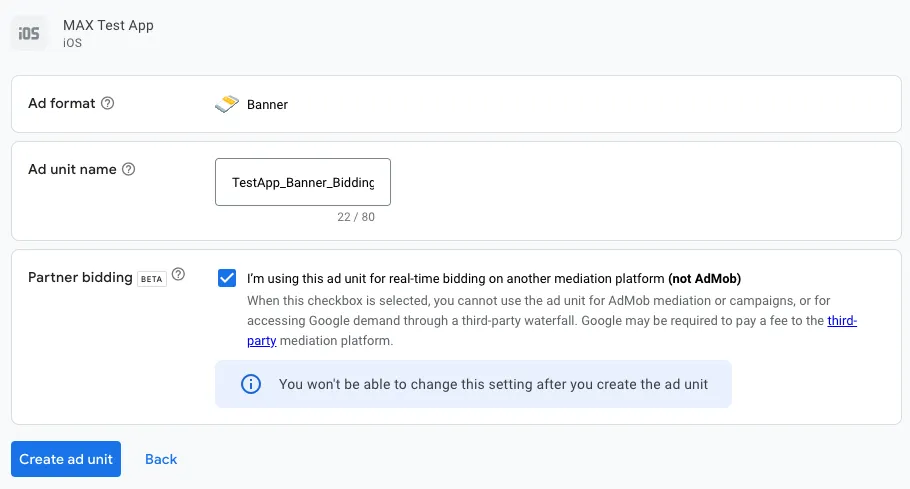Image resolution: width=910 pixels, height=489 pixels.
Task: Click the Create ad unit button
Action: tap(66, 459)
